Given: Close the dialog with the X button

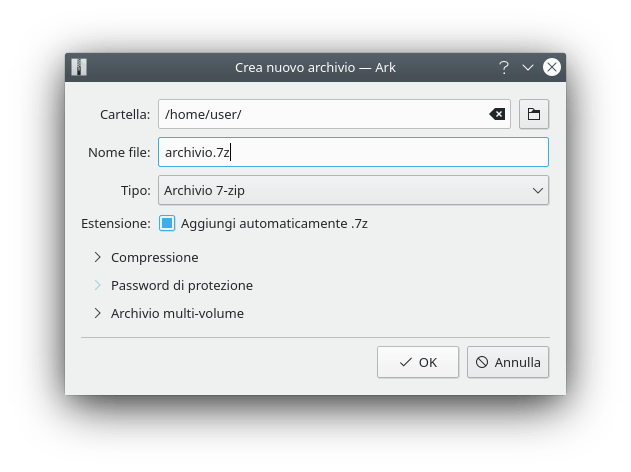Looking at the screenshot, I should [x=551, y=68].
